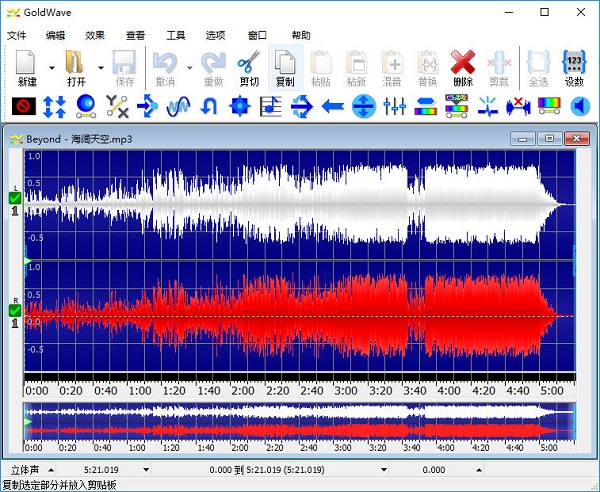Screen dimensions: 600x492
Task: Toggle the right channel green checkbox
Action: coord(15,310)
